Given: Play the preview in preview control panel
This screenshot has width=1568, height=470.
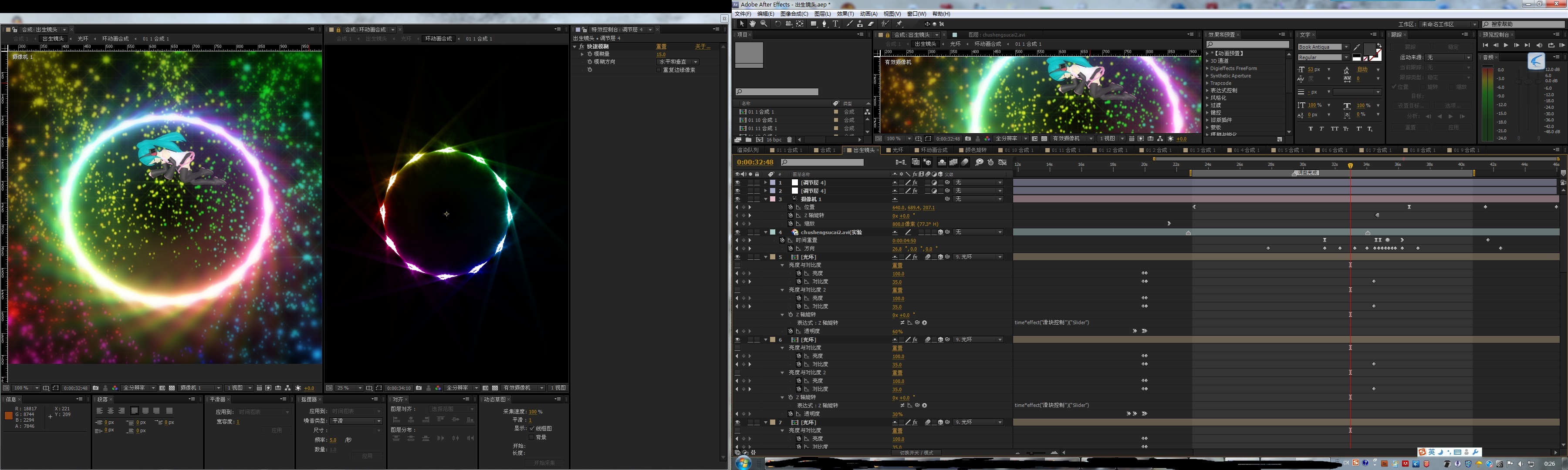Looking at the screenshot, I should (1506, 45).
